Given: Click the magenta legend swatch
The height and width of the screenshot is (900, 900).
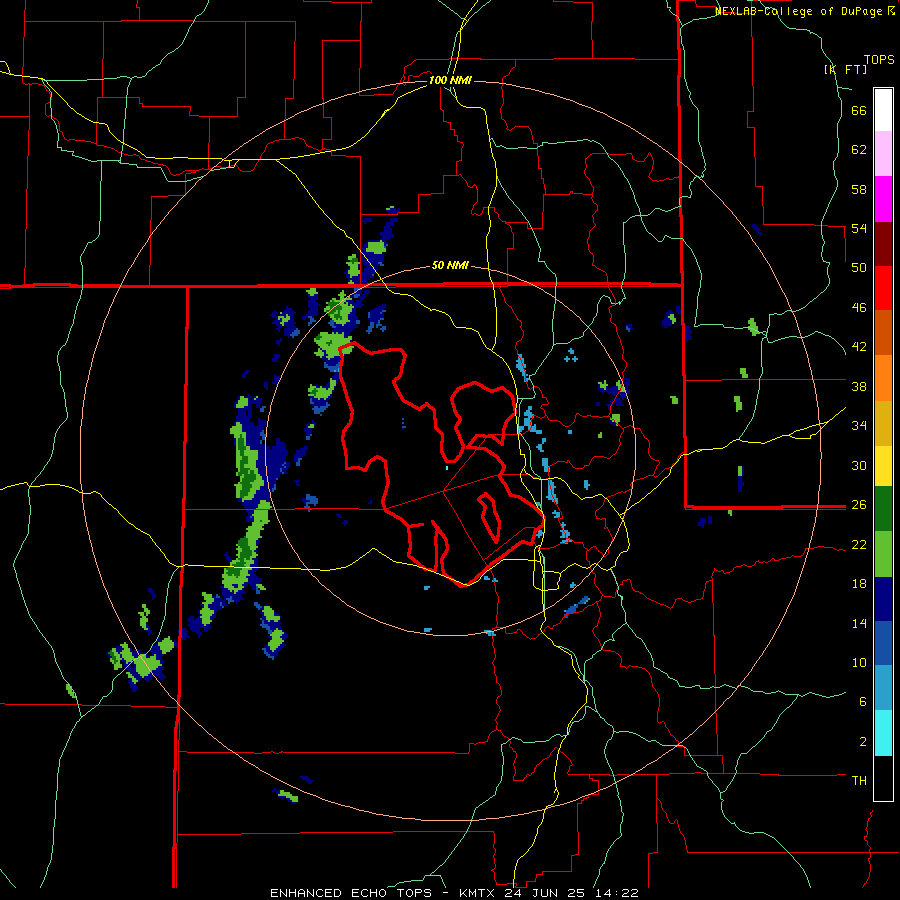Looking at the screenshot, I should 883,199.
